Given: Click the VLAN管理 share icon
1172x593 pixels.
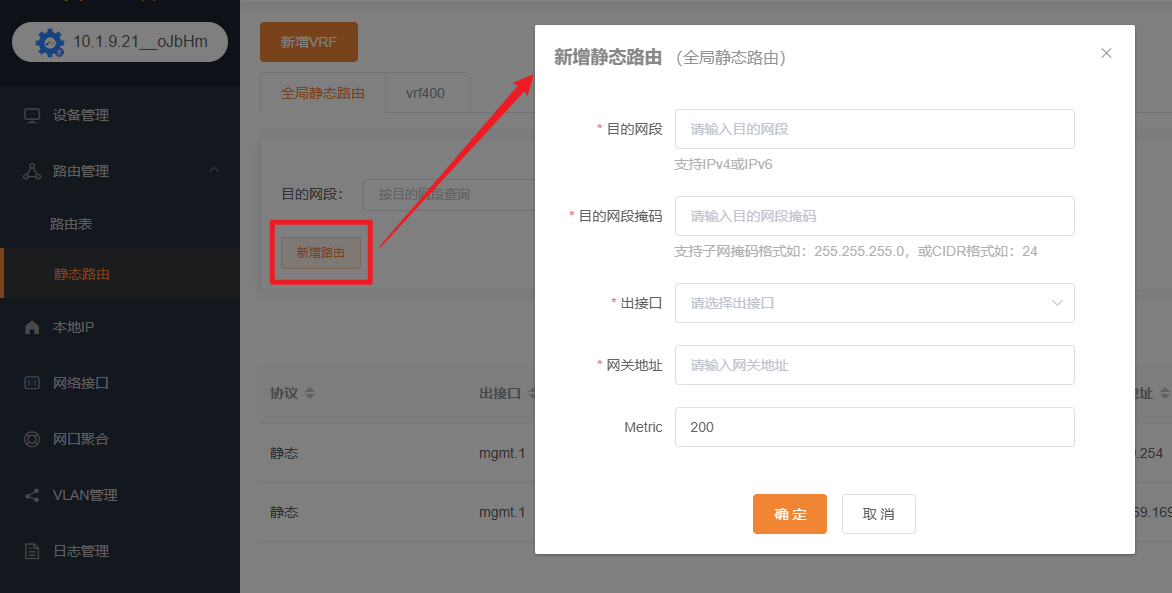Looking at the screenshot, I should point(32,495).
